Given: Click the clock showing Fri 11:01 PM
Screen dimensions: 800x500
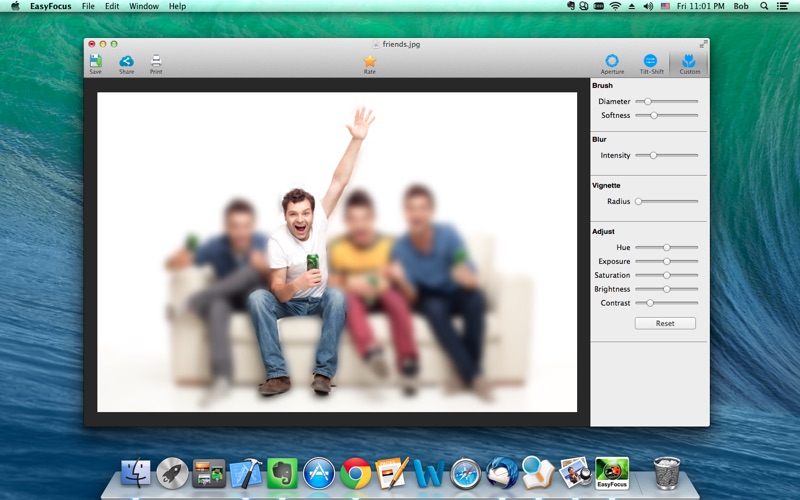Looking at the screenshot, I should click(x=701, y=6).
